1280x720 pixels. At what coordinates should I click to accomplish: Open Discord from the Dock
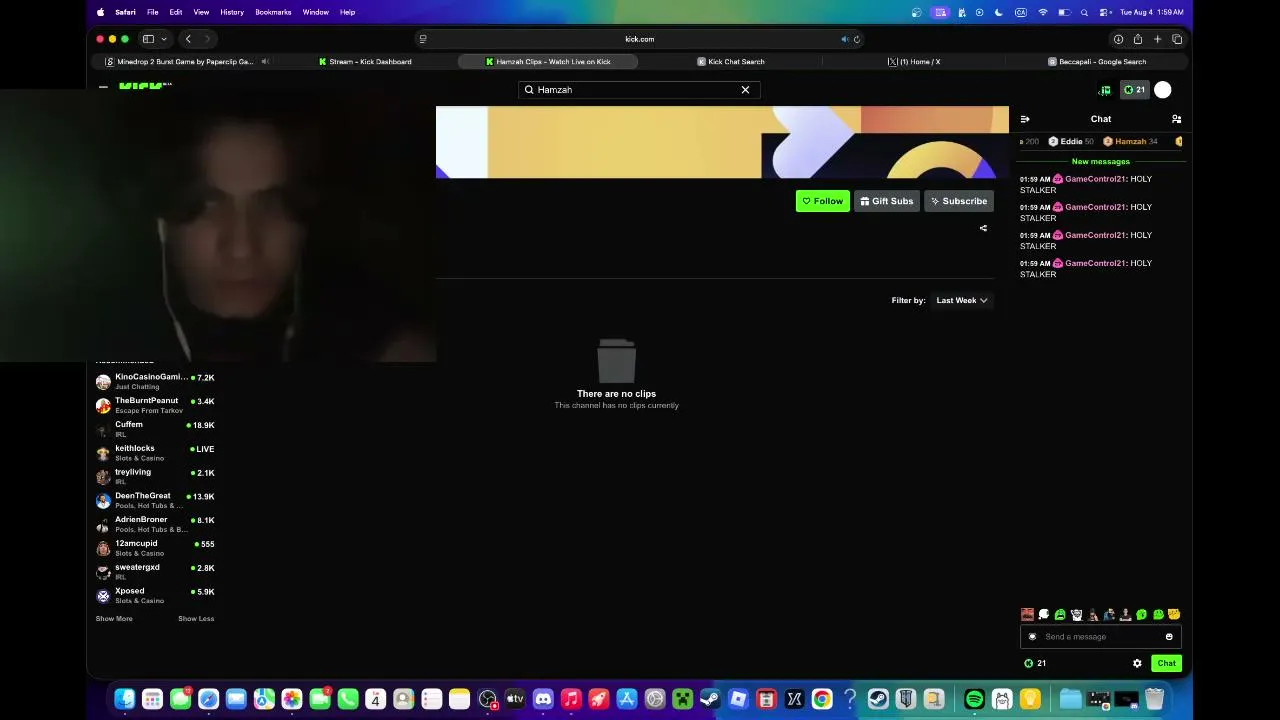543,699
